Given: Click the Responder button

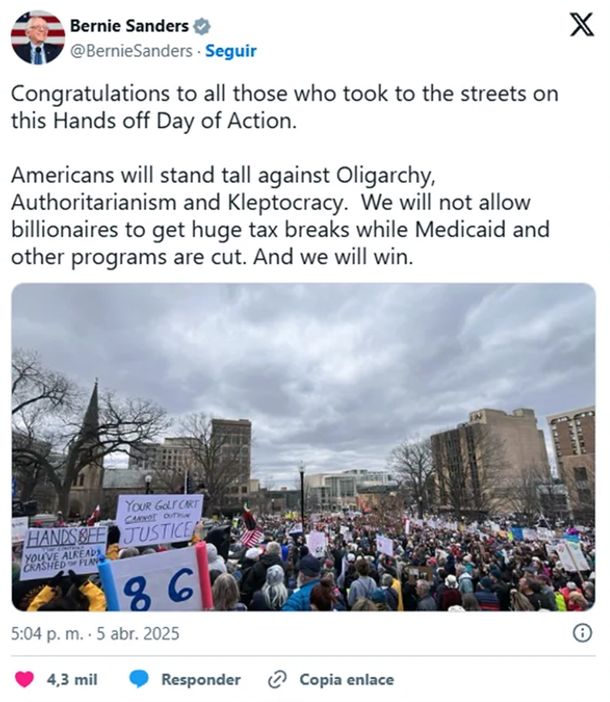Looking at the screenshot, I should click(201, 680).
